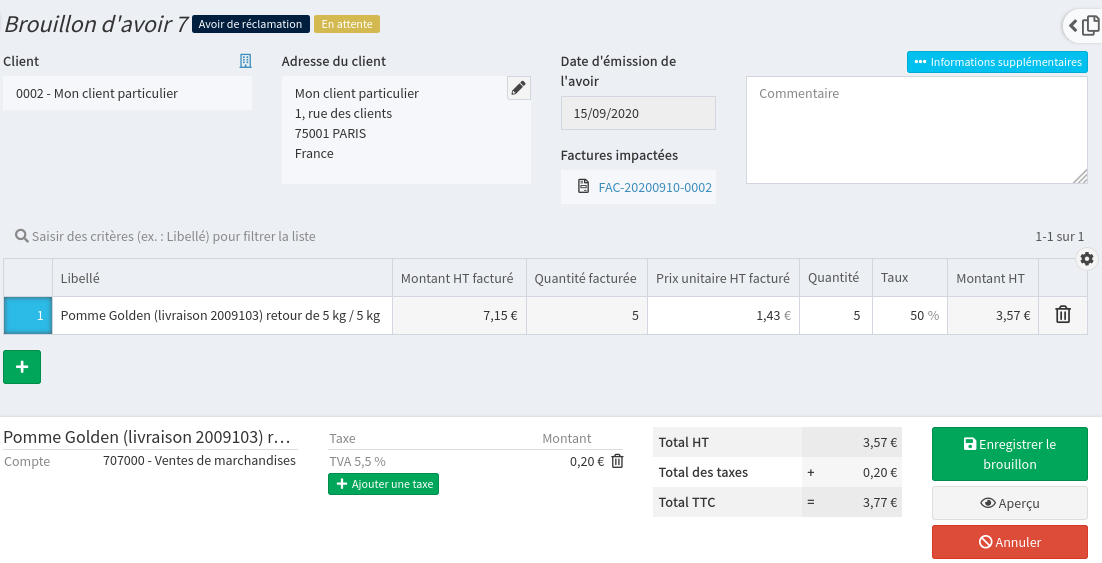Open invoice link FAC-20200910-0002
Image resolution: width=1102 pixels, height=563 pixels.
tap(654, 187)
